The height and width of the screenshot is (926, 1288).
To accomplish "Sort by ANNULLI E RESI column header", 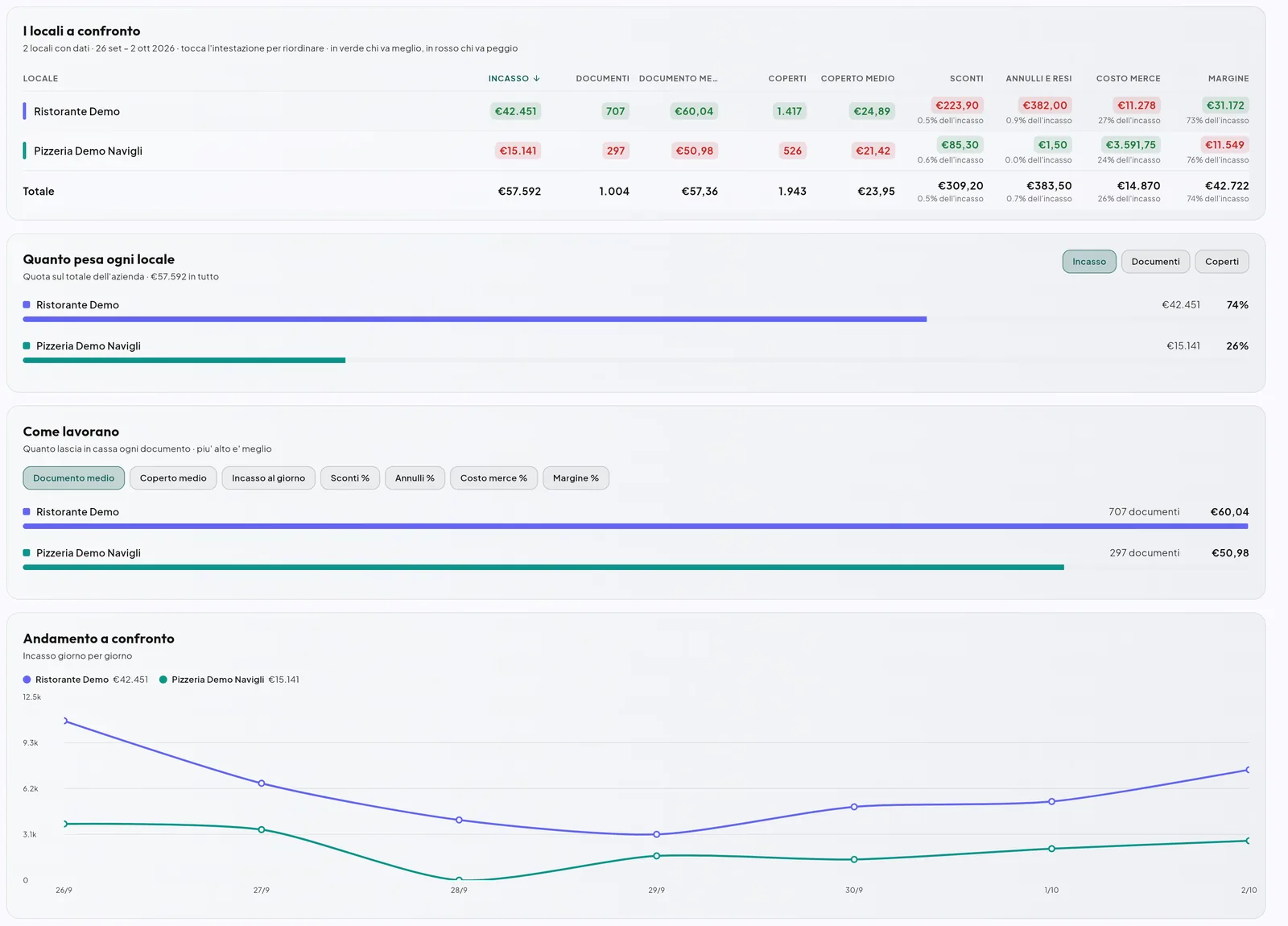I will pos(1038,78).
